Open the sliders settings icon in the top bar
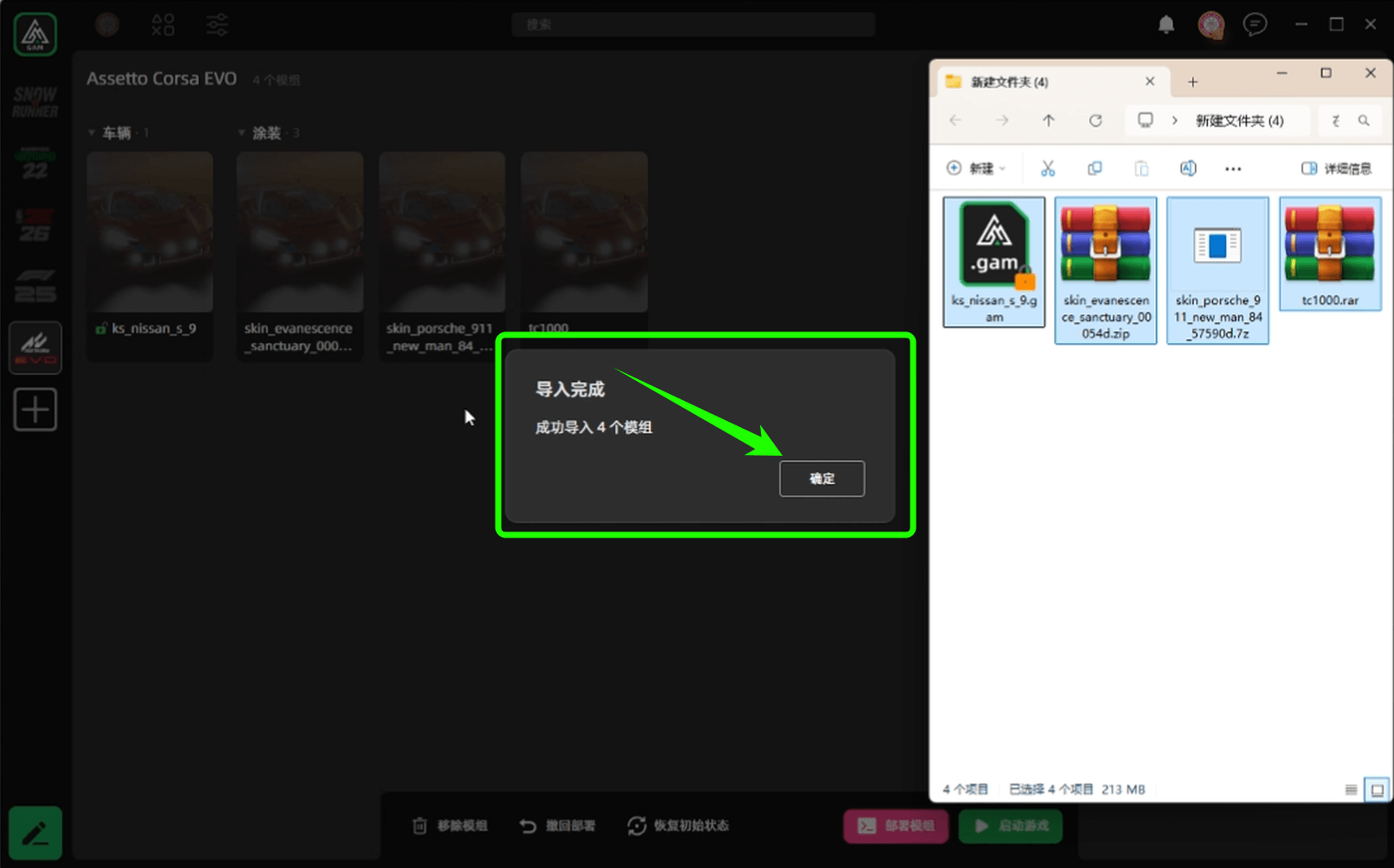The width and height of the screenshot is (1394, 868). (x=217, y=24)
